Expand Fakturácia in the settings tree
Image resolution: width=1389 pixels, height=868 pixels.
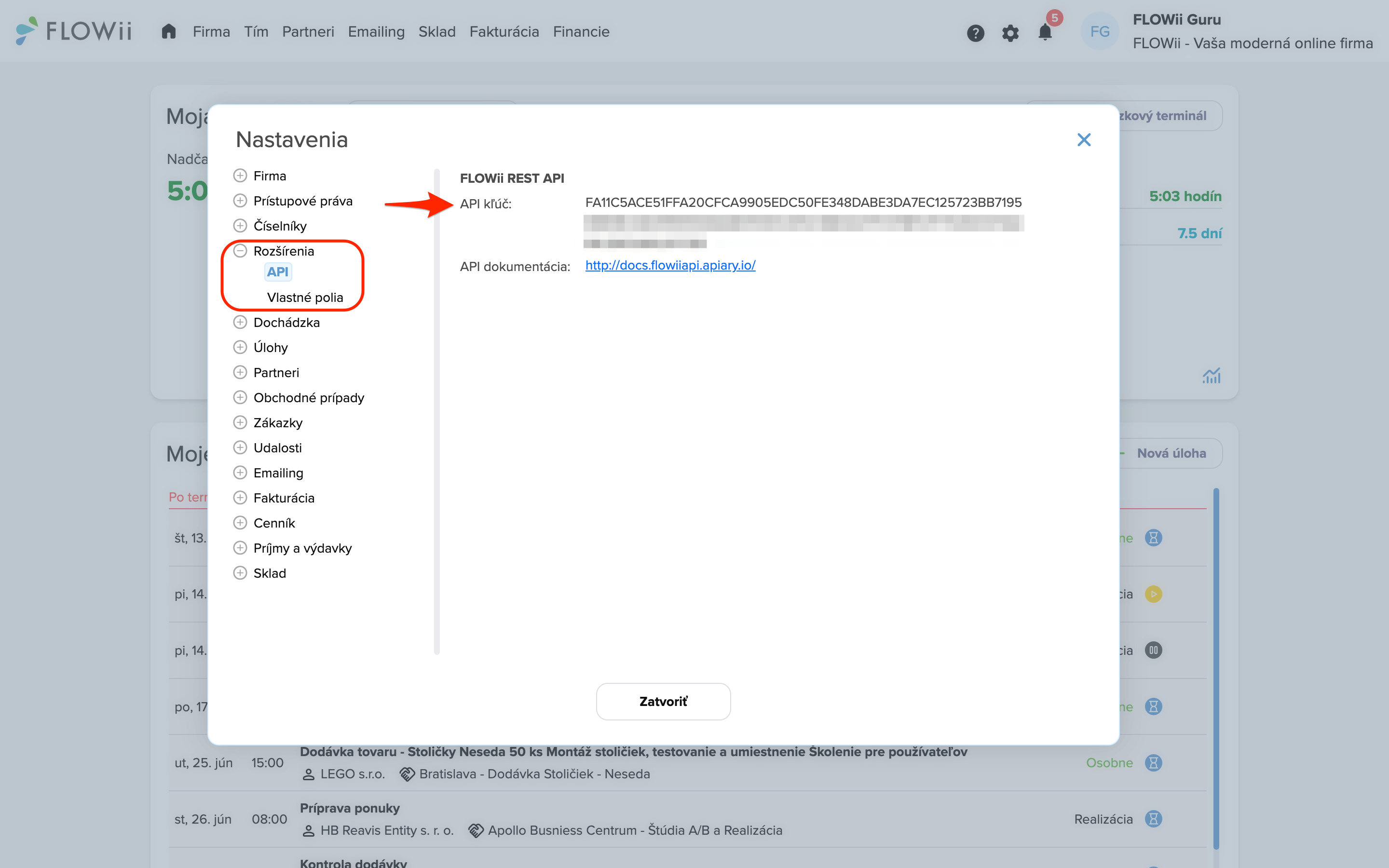coord(240,498)
